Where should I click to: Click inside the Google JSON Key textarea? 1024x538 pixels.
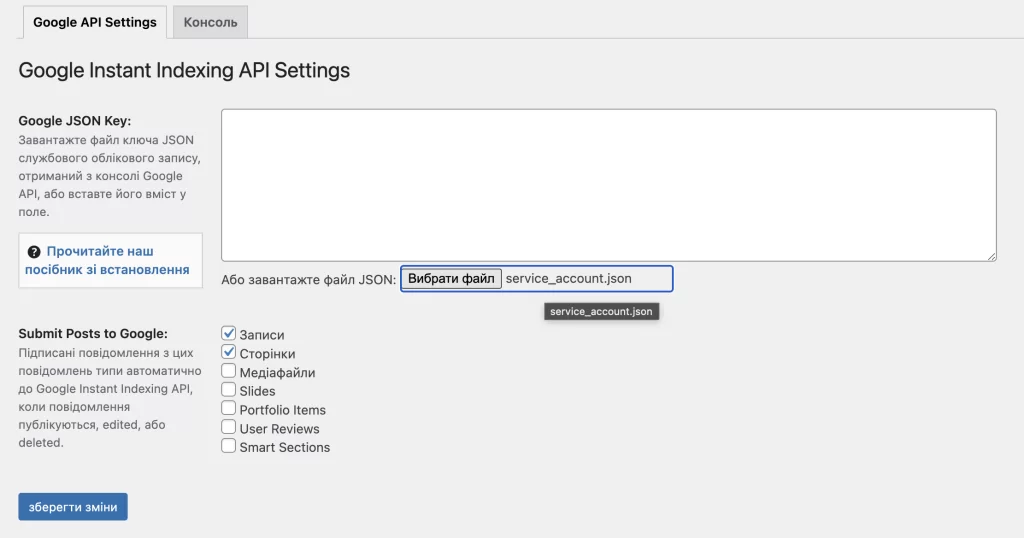click(x=609, y=185)
